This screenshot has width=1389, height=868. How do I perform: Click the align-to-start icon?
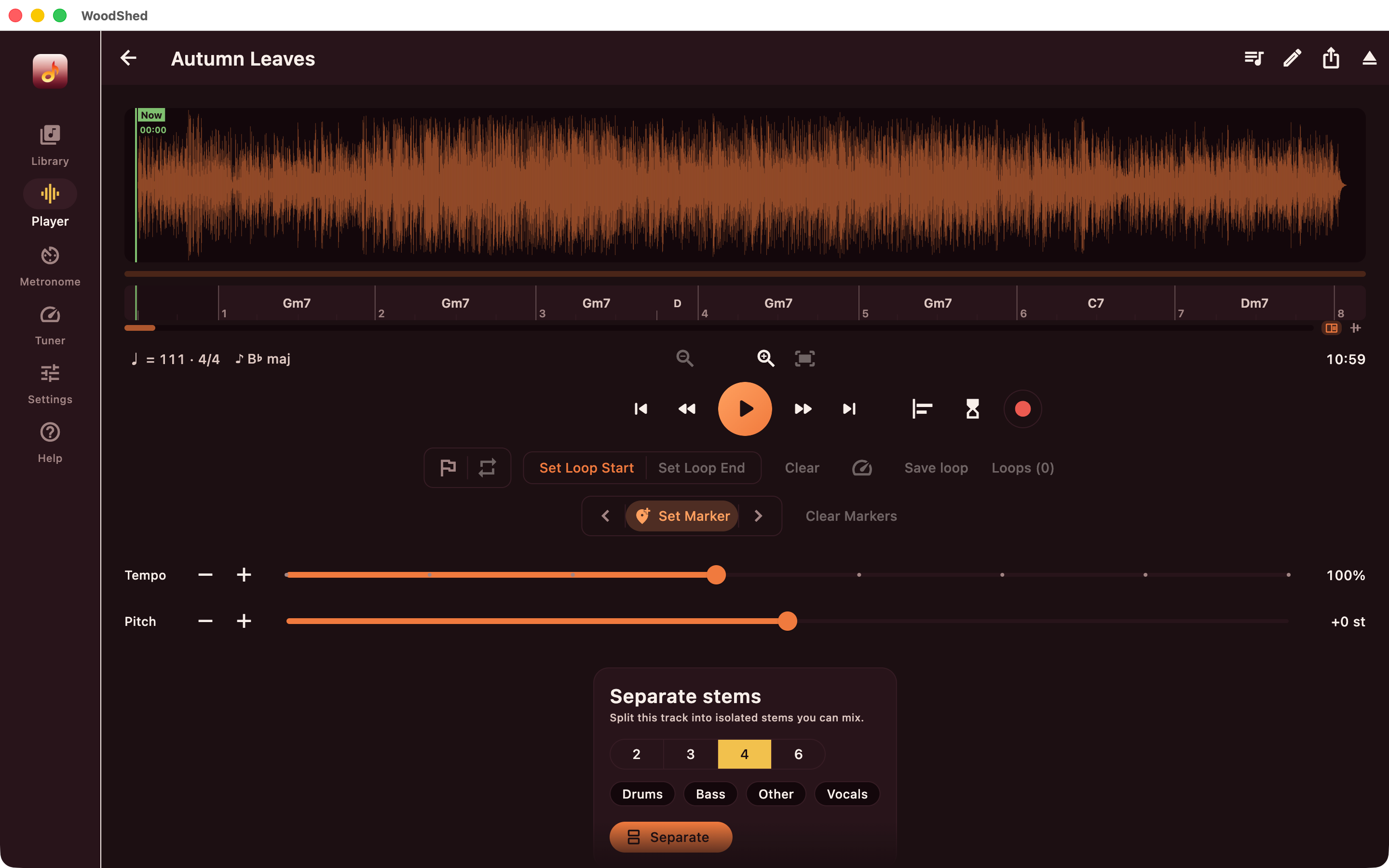click(x=922, y=409)
